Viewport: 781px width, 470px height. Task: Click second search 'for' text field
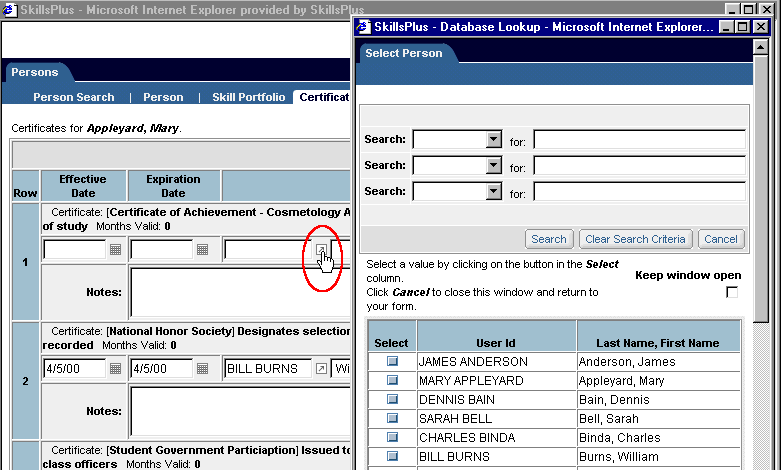[640, 165]
